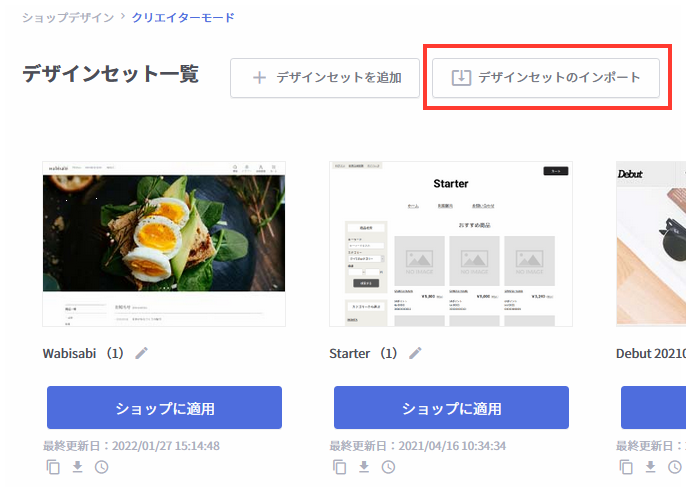Go to ショップデザイン breadcrumb link

[x=68, y=17]
